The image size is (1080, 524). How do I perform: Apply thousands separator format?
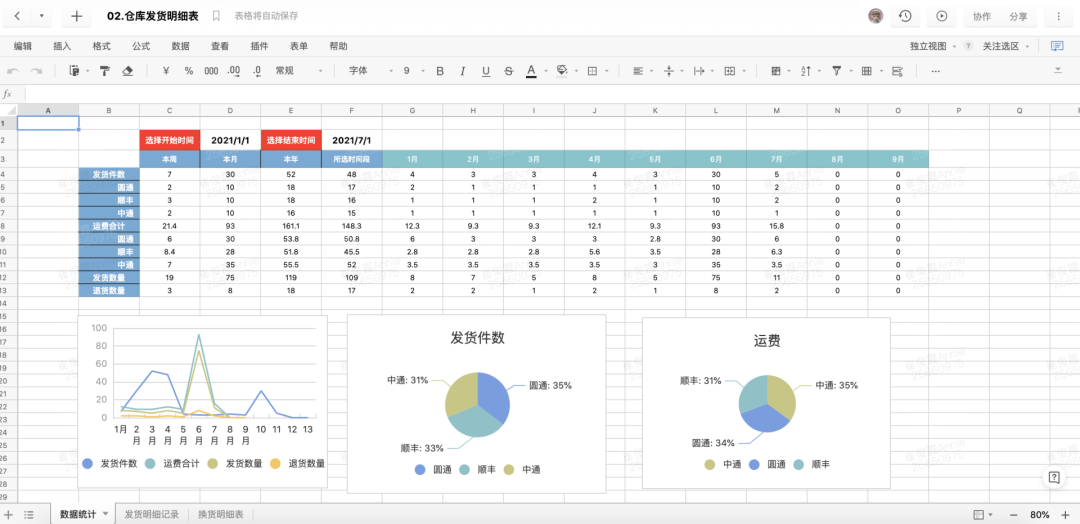[211, 71]
